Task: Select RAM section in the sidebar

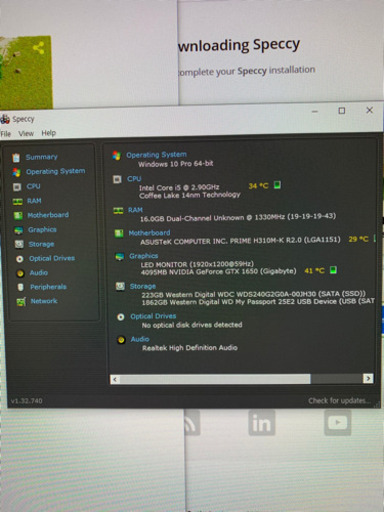Action: tap(34, 201)
